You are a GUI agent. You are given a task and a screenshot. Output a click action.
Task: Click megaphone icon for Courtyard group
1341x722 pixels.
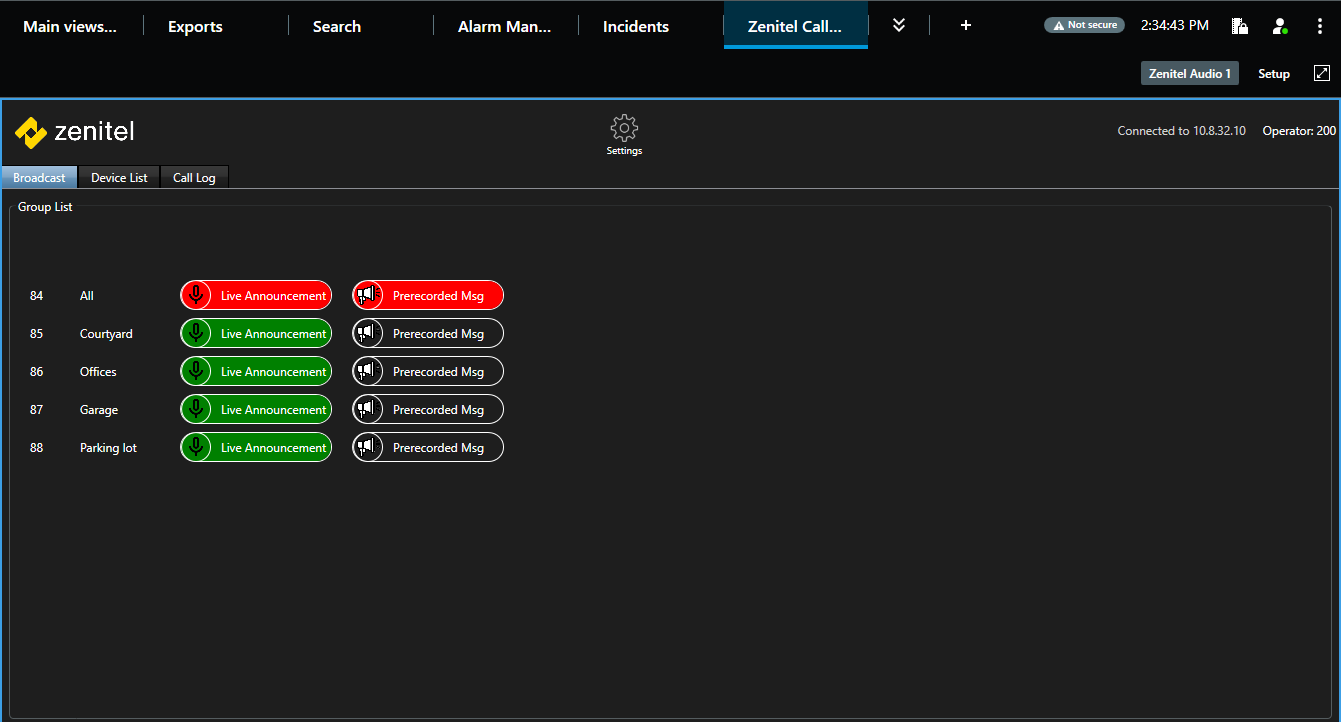pos(367,334)
